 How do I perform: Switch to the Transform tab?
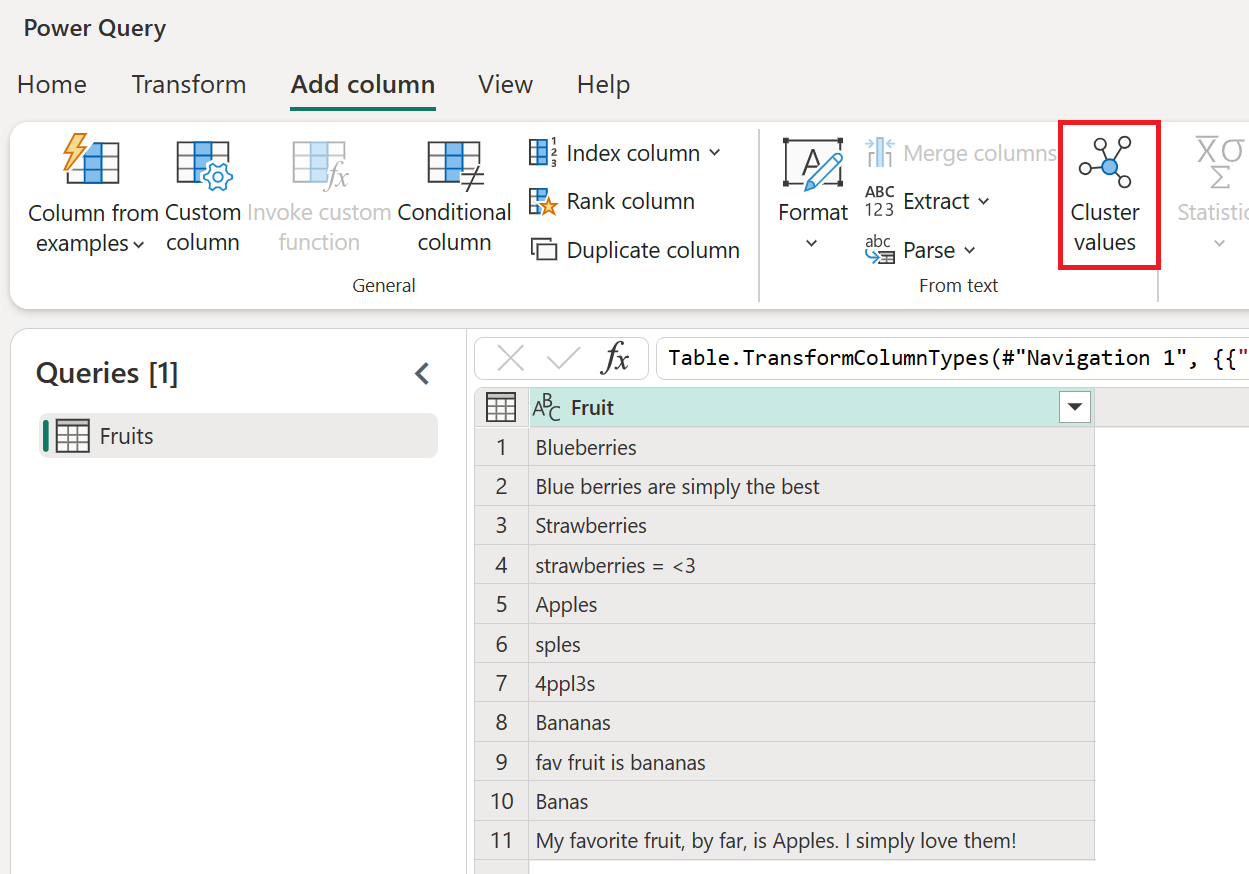[189, 85]
